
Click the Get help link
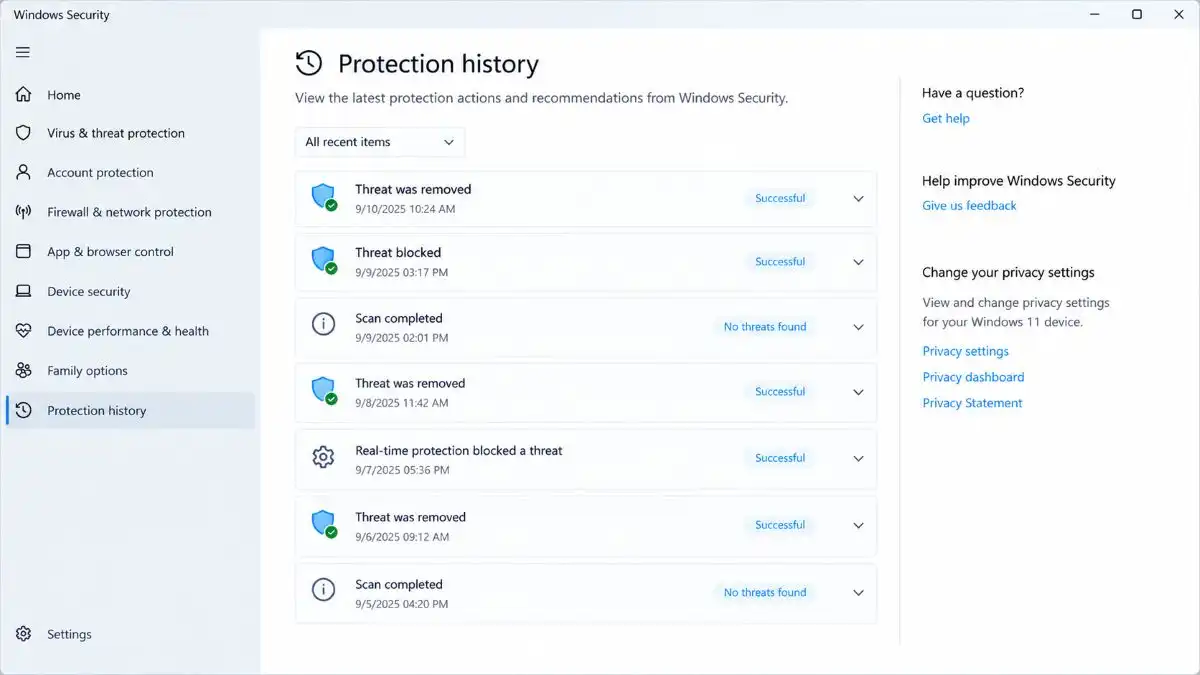(946, 118)
